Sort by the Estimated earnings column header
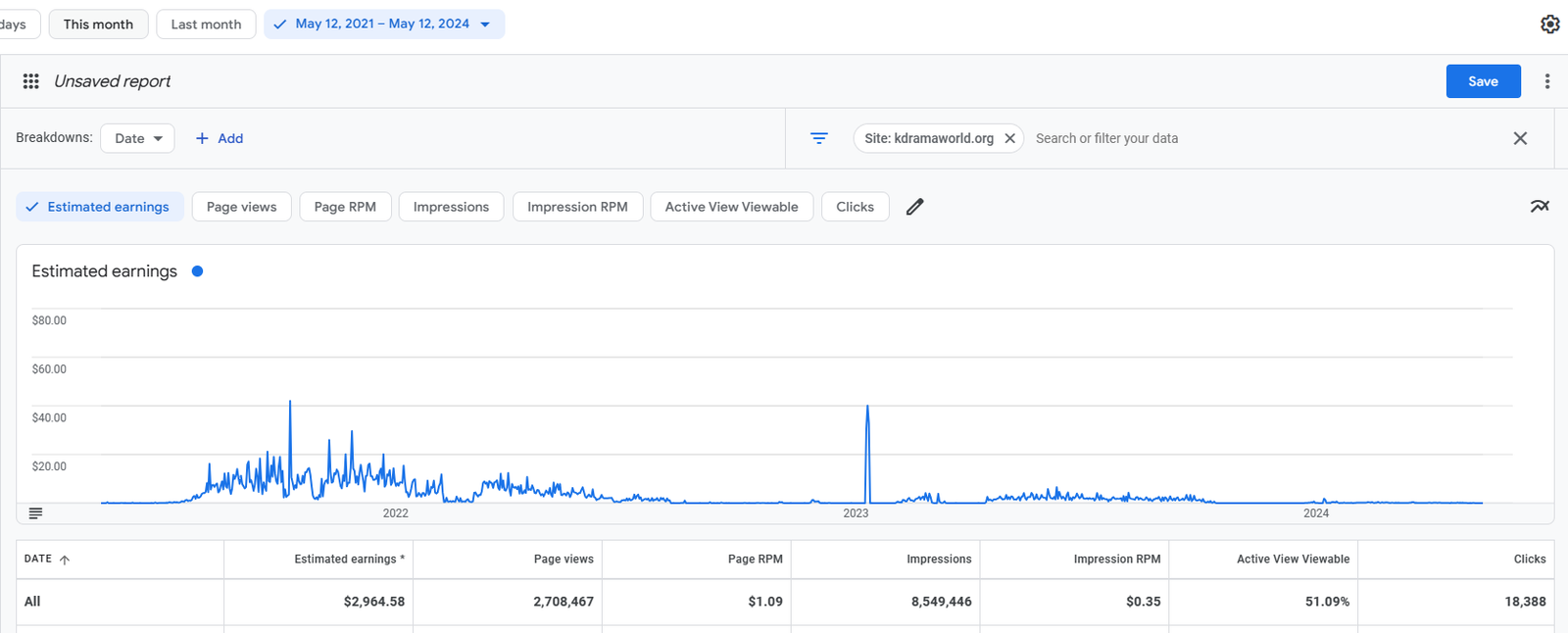The image size is (1568, 633). click(349, 560)
